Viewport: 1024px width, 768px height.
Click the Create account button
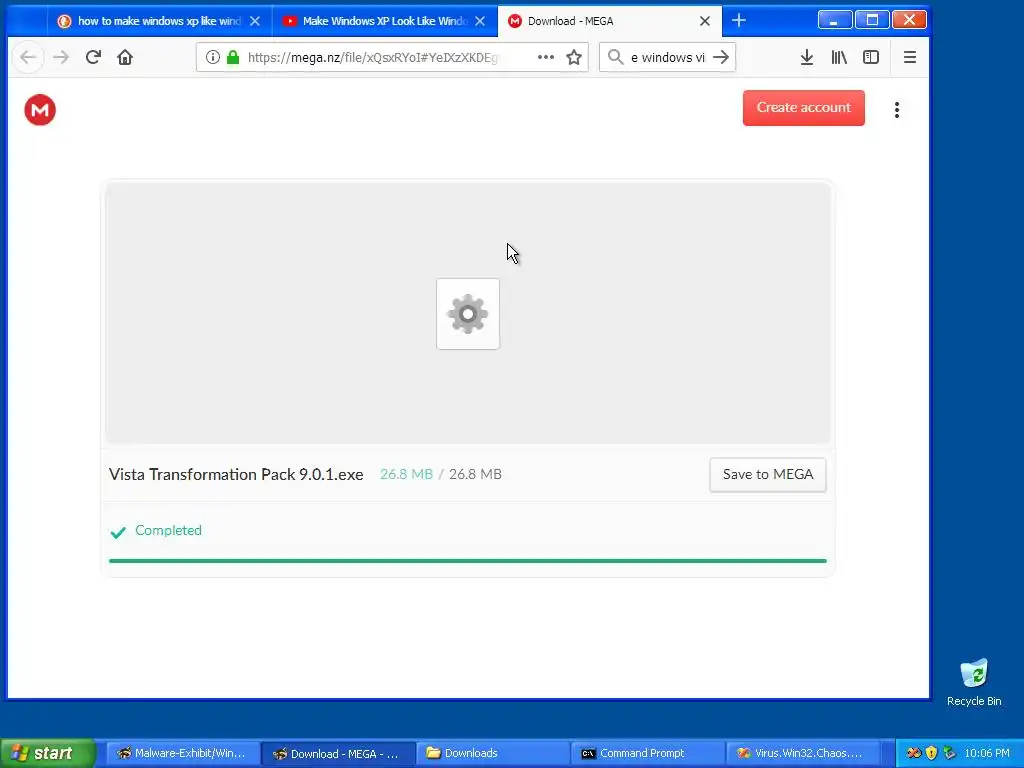(x=803, y=108)
